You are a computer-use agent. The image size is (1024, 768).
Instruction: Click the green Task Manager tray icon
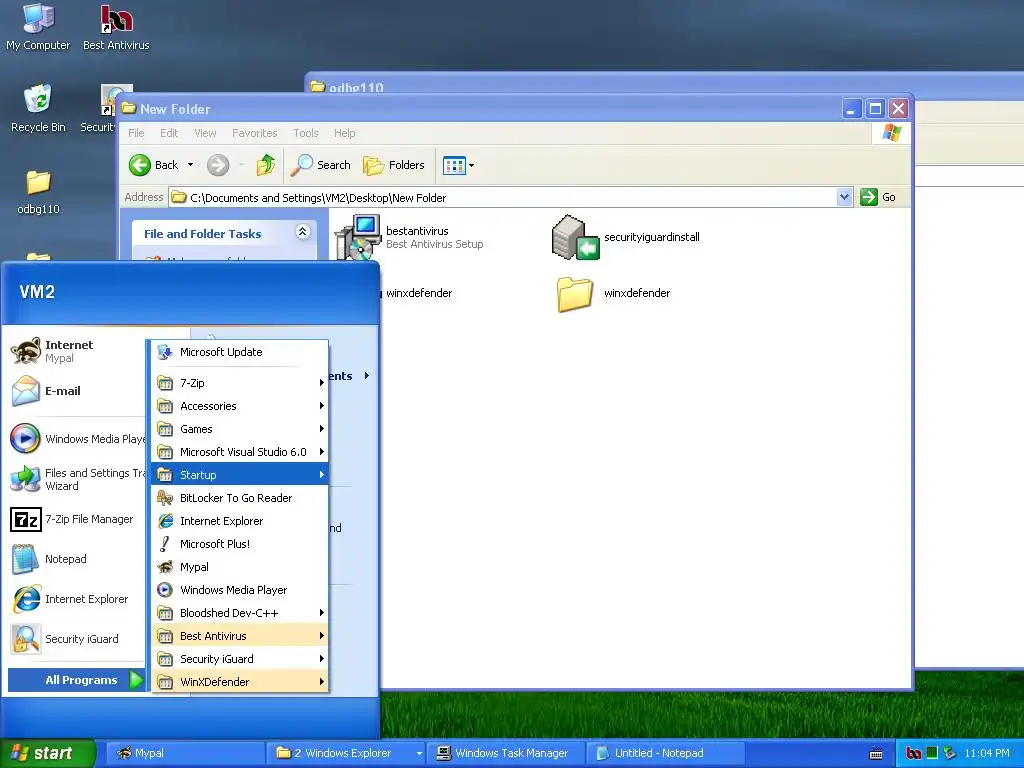point(932,753)
